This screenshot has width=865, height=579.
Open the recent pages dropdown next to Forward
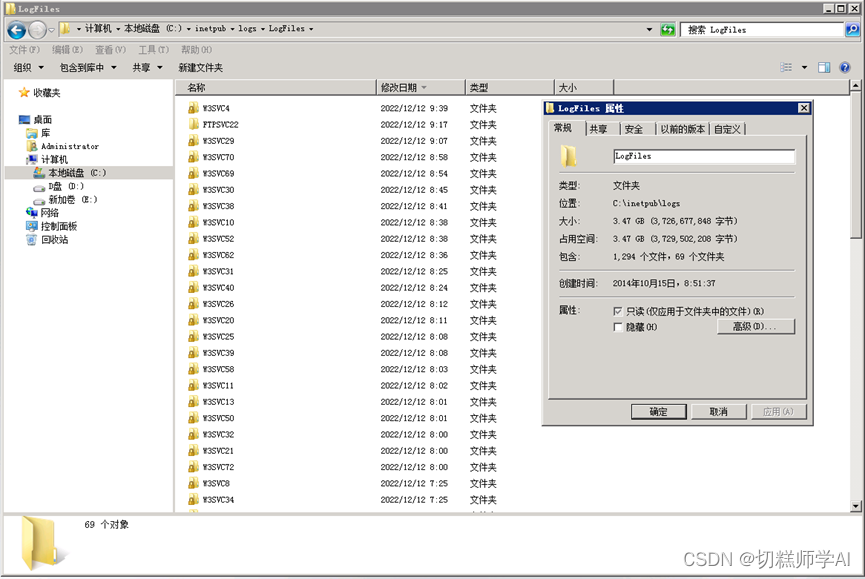coord(51,30)
